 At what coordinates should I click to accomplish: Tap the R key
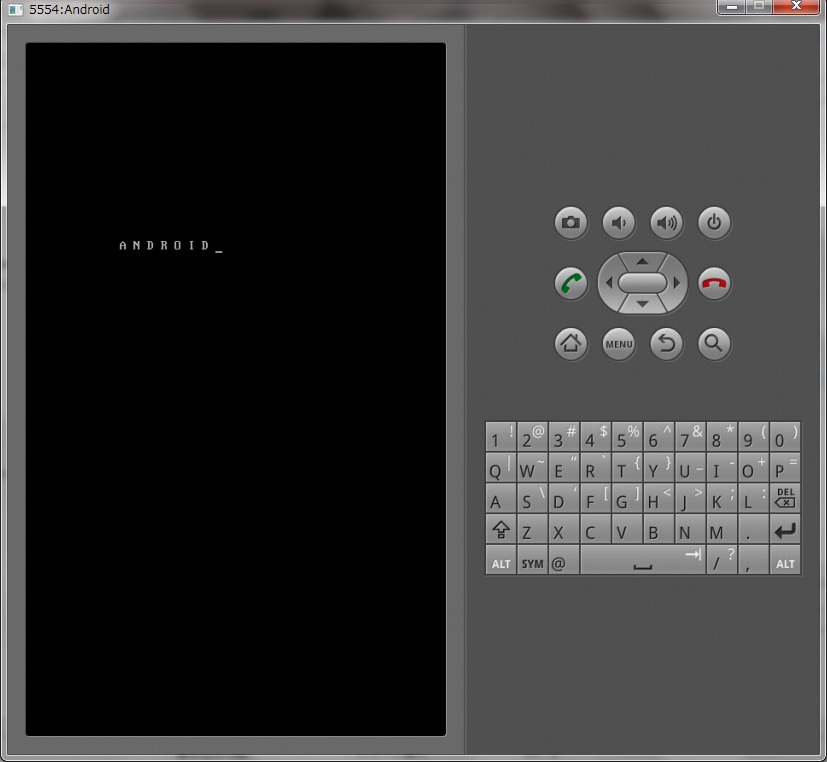[x=595, y=467]
